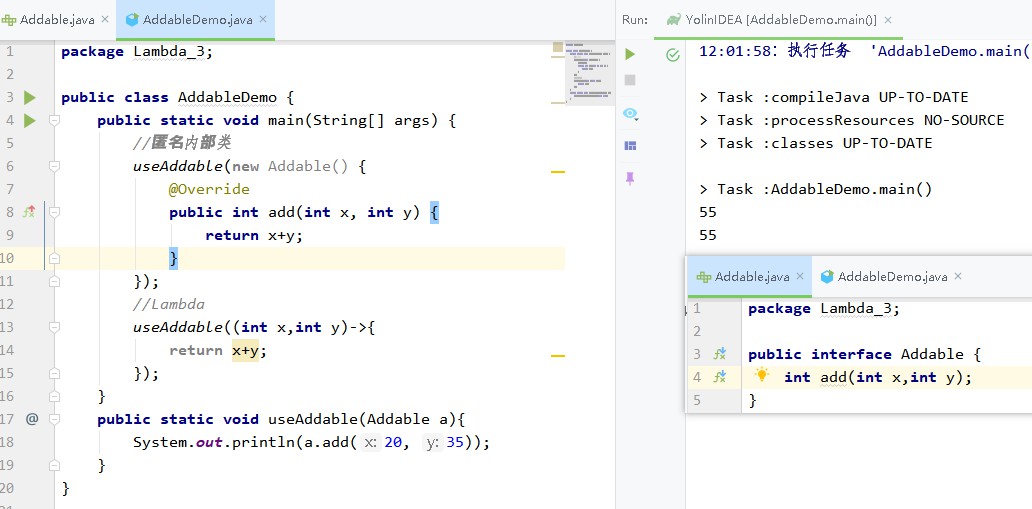The height and width of the screenshot is (509, 1032).
Task: Click the Gradle elephant icon on the run tab
Action: [x=673, y=20]
